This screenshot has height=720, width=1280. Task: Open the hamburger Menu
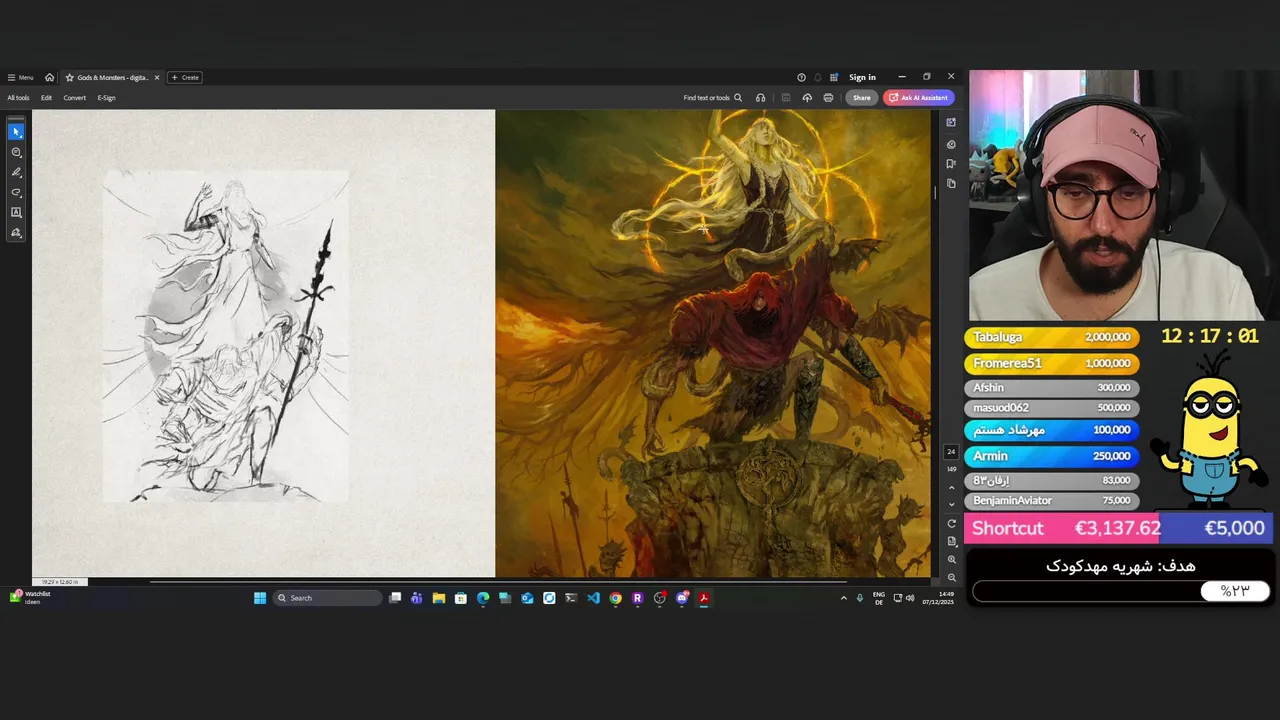pyautogui.click(x=20, y=77)
